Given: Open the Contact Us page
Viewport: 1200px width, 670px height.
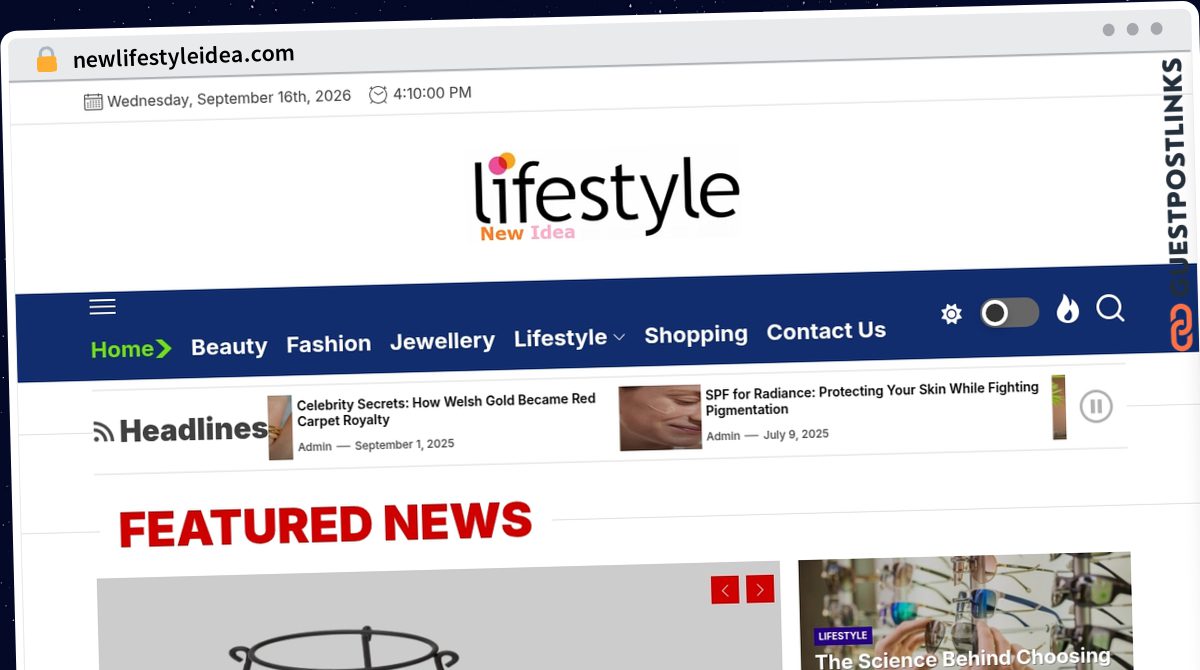Looking at the screenshot, I should click(x=826, y=330).
